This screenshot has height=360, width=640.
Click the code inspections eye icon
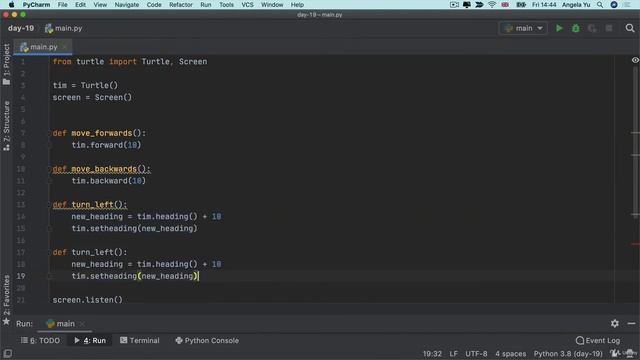tap(635, 60)
